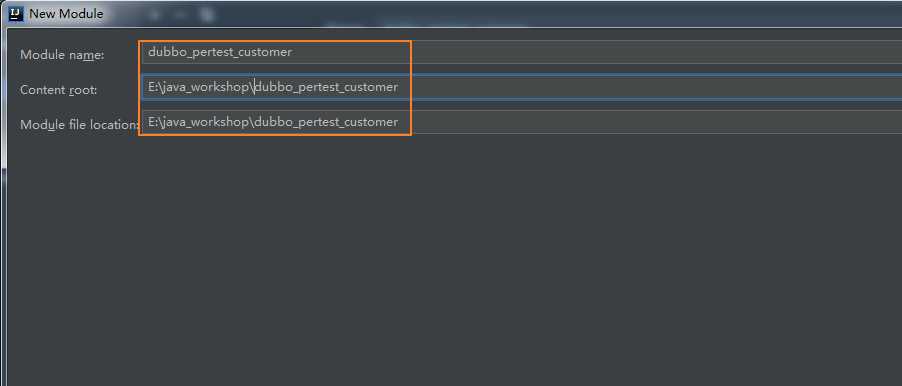The height and width of the screenshot is (386, 902).
Task: Click drive letter "E:" in Content root field
Action: pos(152,87)
